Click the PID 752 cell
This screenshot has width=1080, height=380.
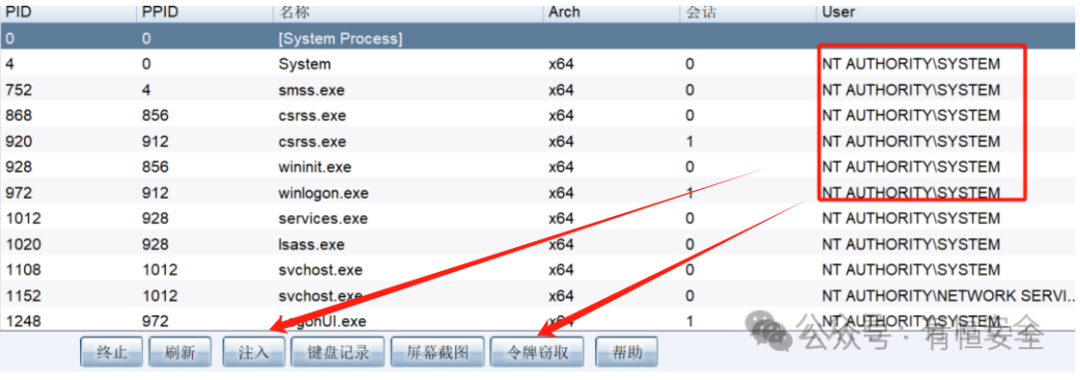[19, 90]
